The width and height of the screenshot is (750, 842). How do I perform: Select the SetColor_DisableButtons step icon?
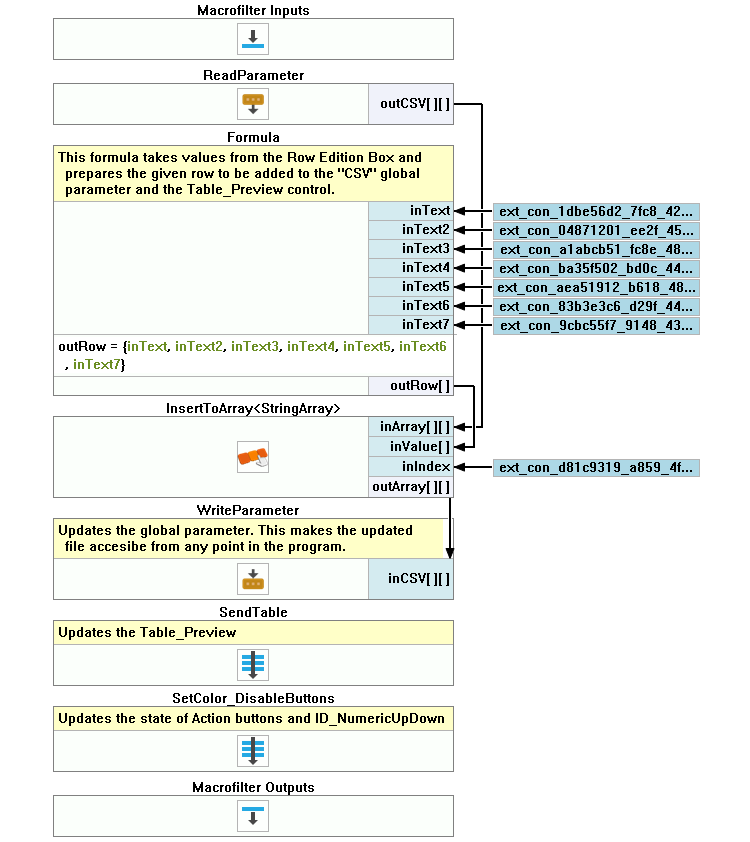tap(253, 750)
